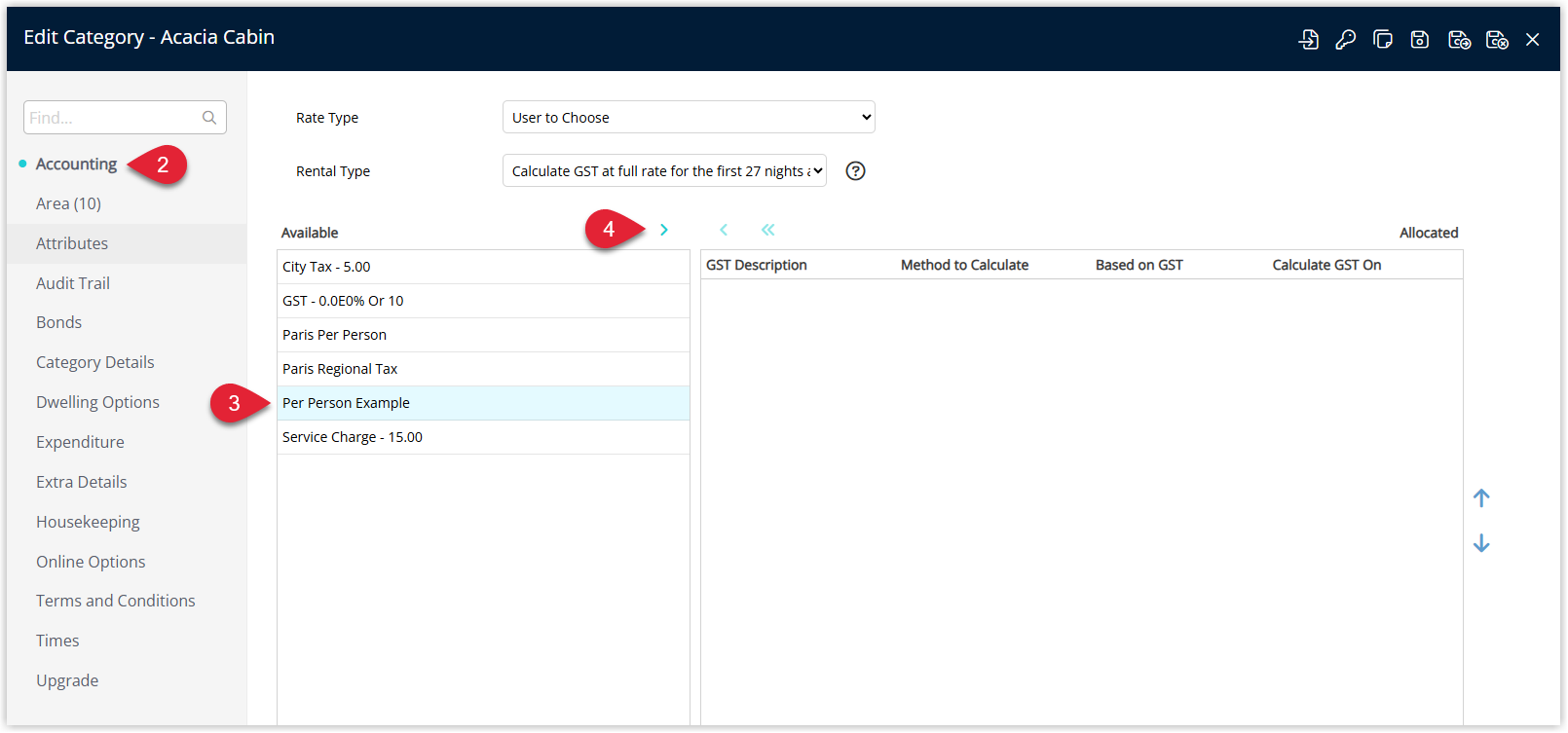Click the save and exit icon
The height and width of the screenshot is (733, 1568).
[x=1497, y=39]
